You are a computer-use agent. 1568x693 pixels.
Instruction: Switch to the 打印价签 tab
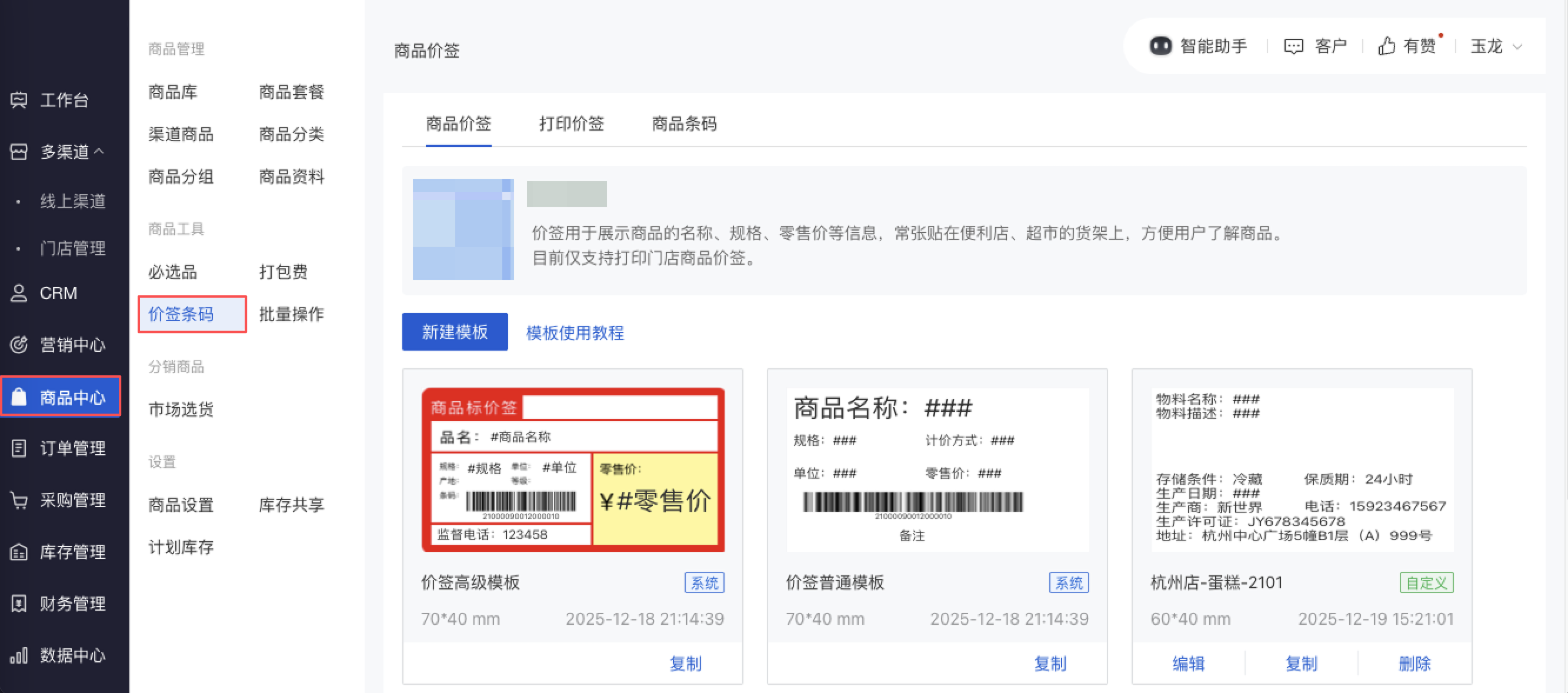click(571, 124)
